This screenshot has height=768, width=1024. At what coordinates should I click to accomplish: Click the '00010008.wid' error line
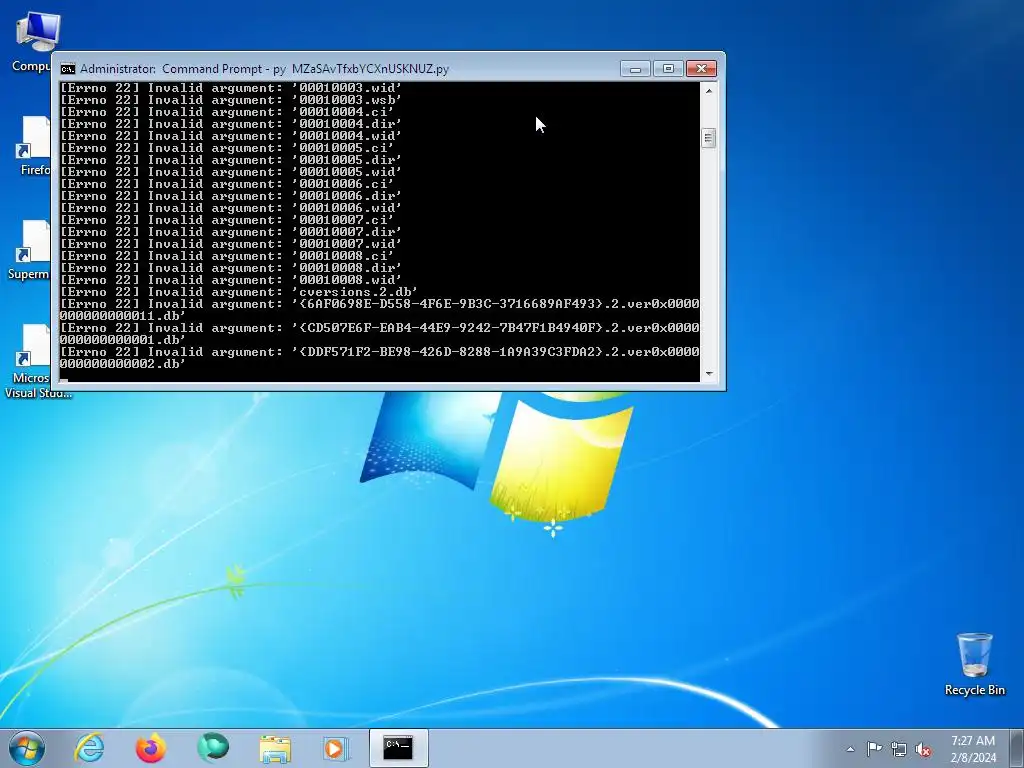pyautogui.click(x=231, y=280)
